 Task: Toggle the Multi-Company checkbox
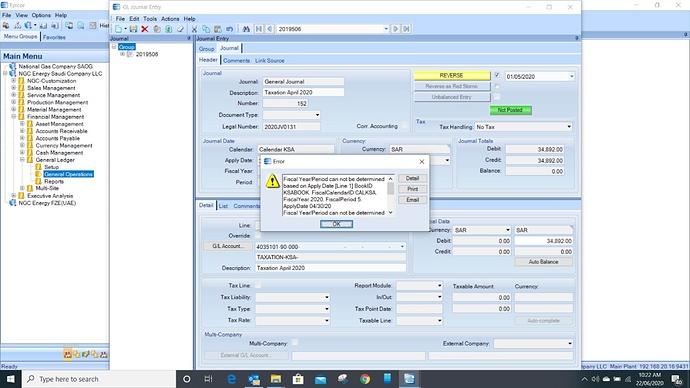[x=295, y=343]
